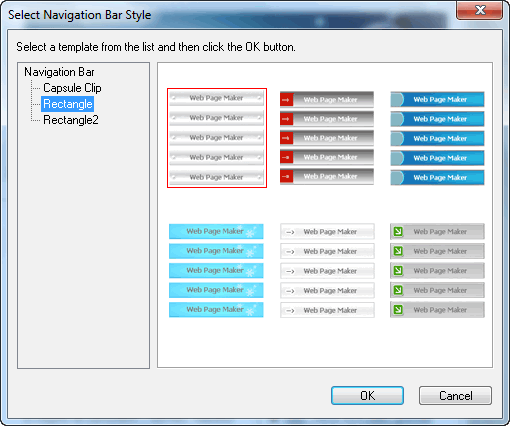Screen dimensions: 510x426
Task: Select the cyan snowflake navigation template
Action: 216,270
